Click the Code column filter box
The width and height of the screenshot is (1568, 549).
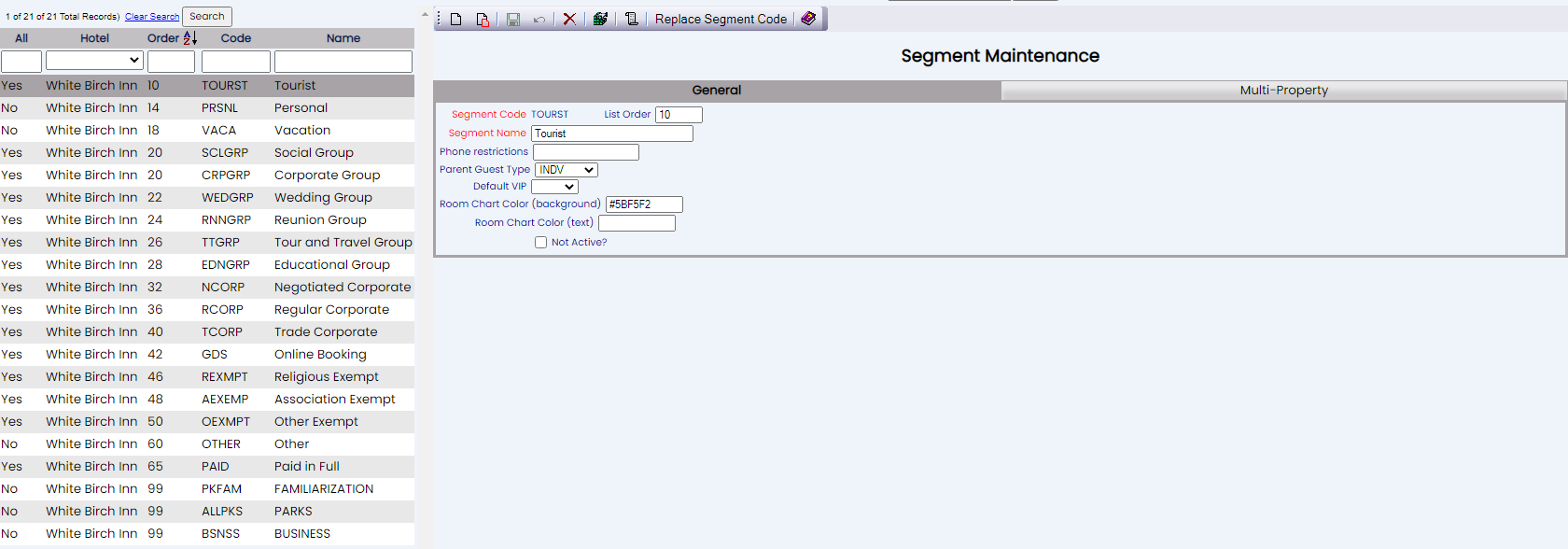(236, 61)
